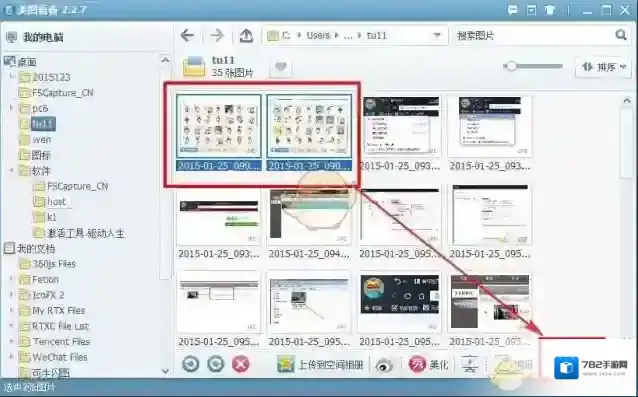Image resolution: width=638 pixels, height=397 pixels.
Task: Select the 2015123 folder in tree
Action: pyautogui.click(x=51, y=77)
